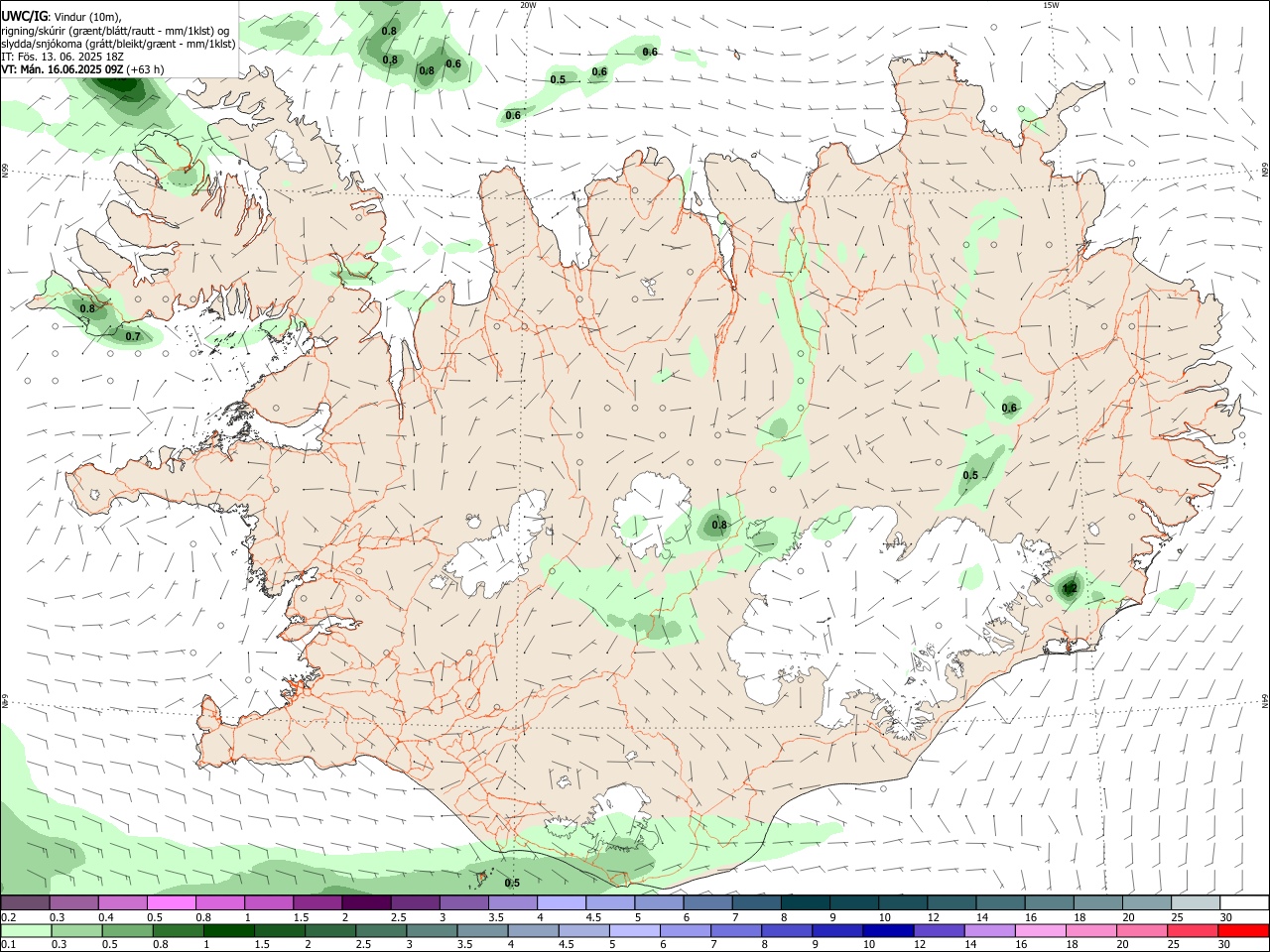Click the 0.6 value over east Iceland

pyautogui.click(x=1009, y=408)
